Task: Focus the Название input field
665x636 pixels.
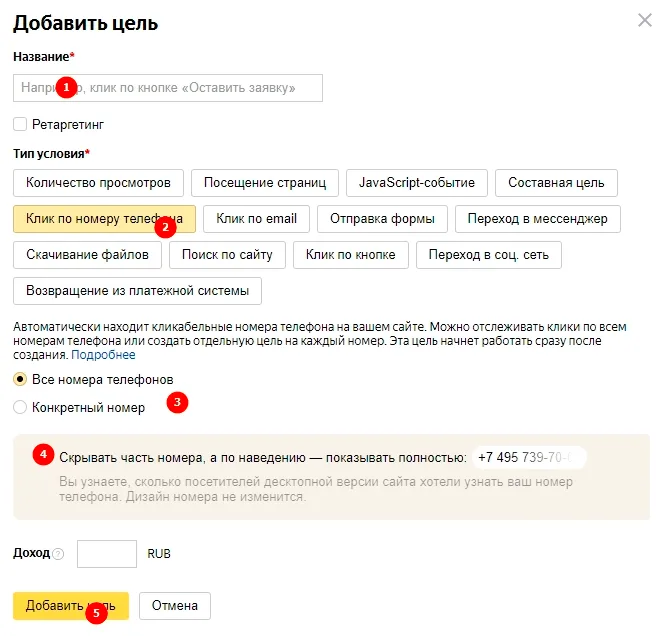Action: 168,88
